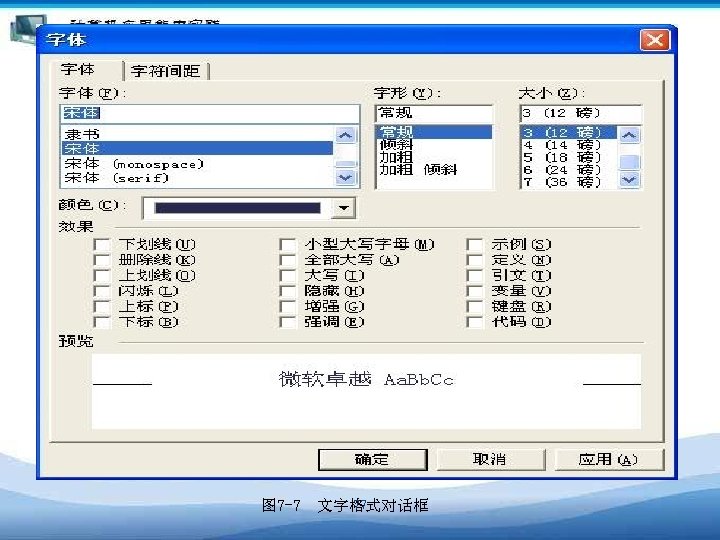Select size 5 (18 磅)
This screenshot has width=720, height=540.
pos(568,157)
